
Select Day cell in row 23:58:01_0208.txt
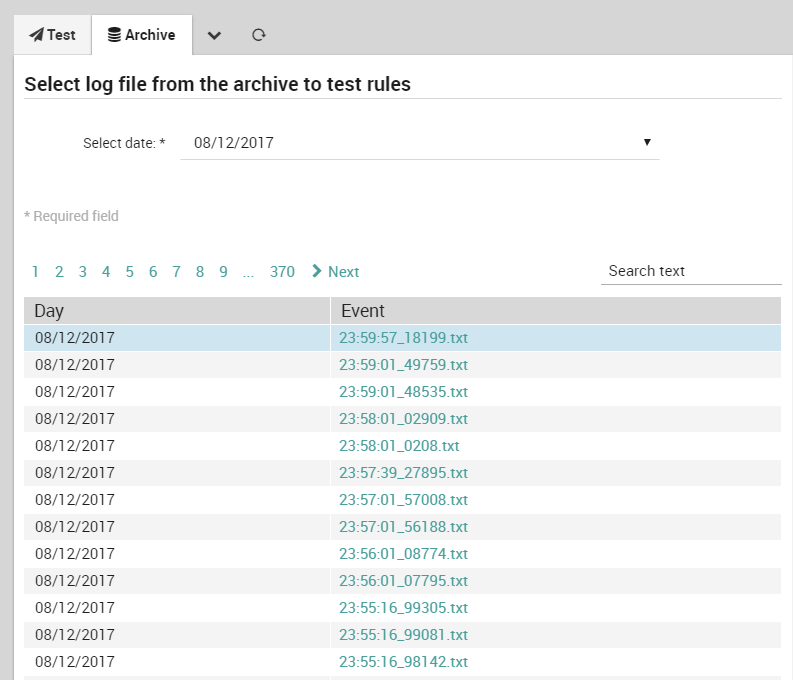coord(177,446)
